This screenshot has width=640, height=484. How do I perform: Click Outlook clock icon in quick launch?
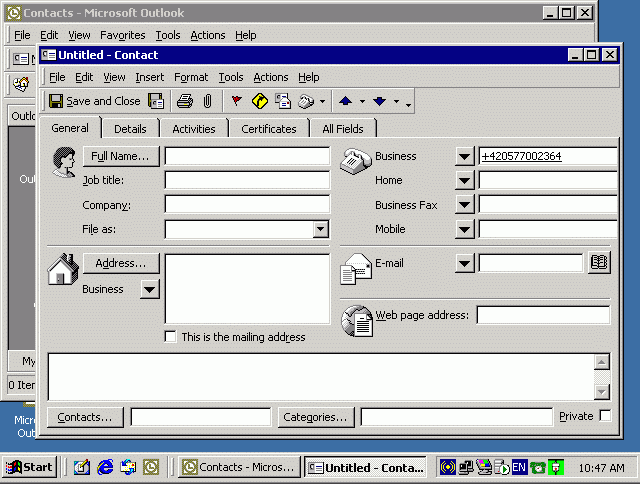pos(151,467)
